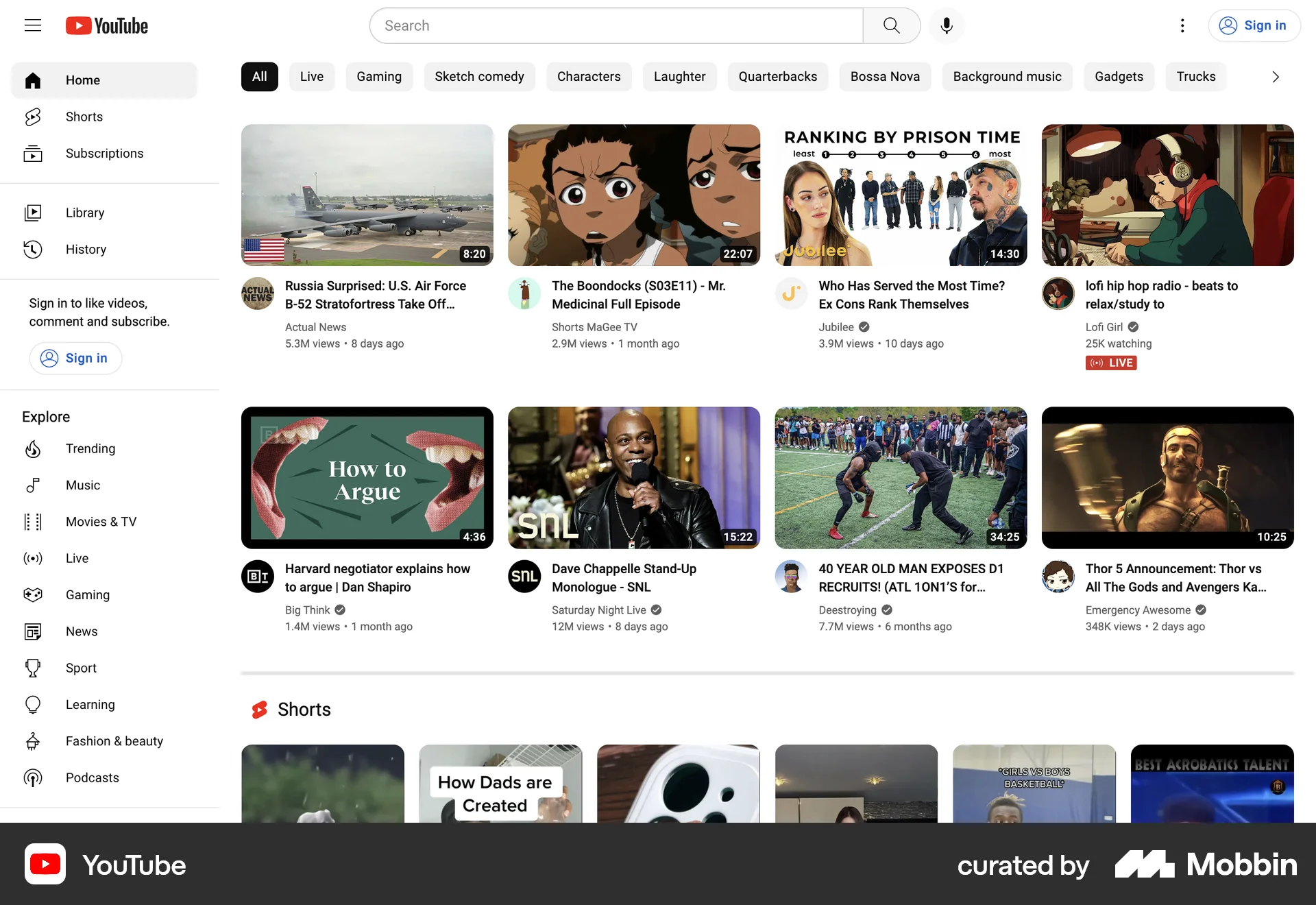Screen dimensions: 1316x905
Task: Open Subscriptions from the sidebar
Action: point(104,153)
